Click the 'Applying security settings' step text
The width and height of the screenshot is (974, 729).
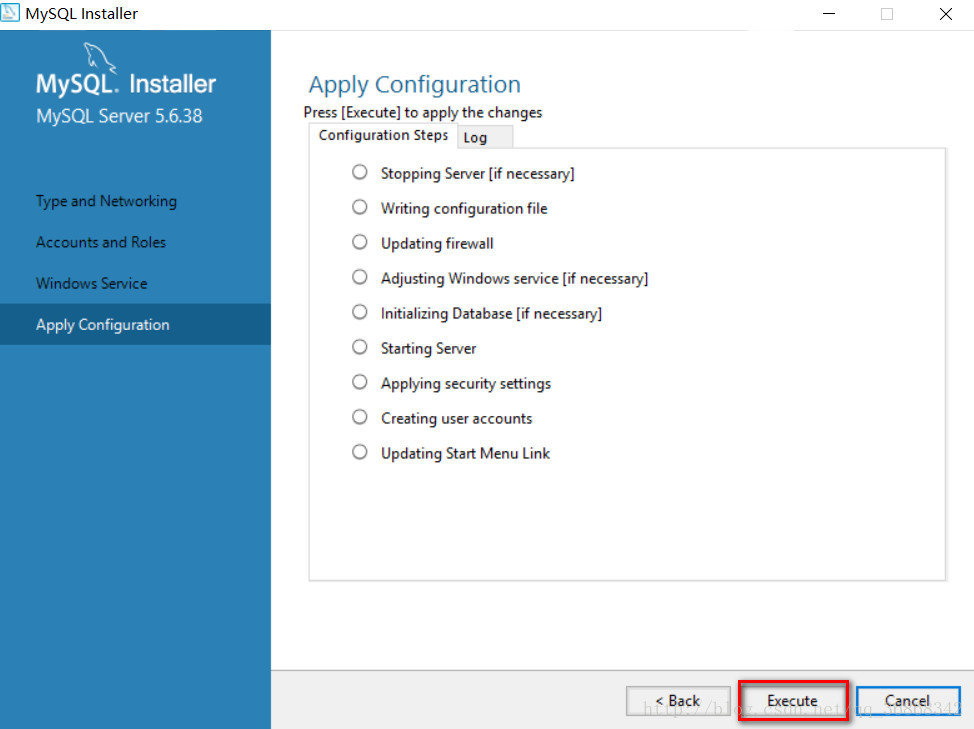[x=466, y=384]
